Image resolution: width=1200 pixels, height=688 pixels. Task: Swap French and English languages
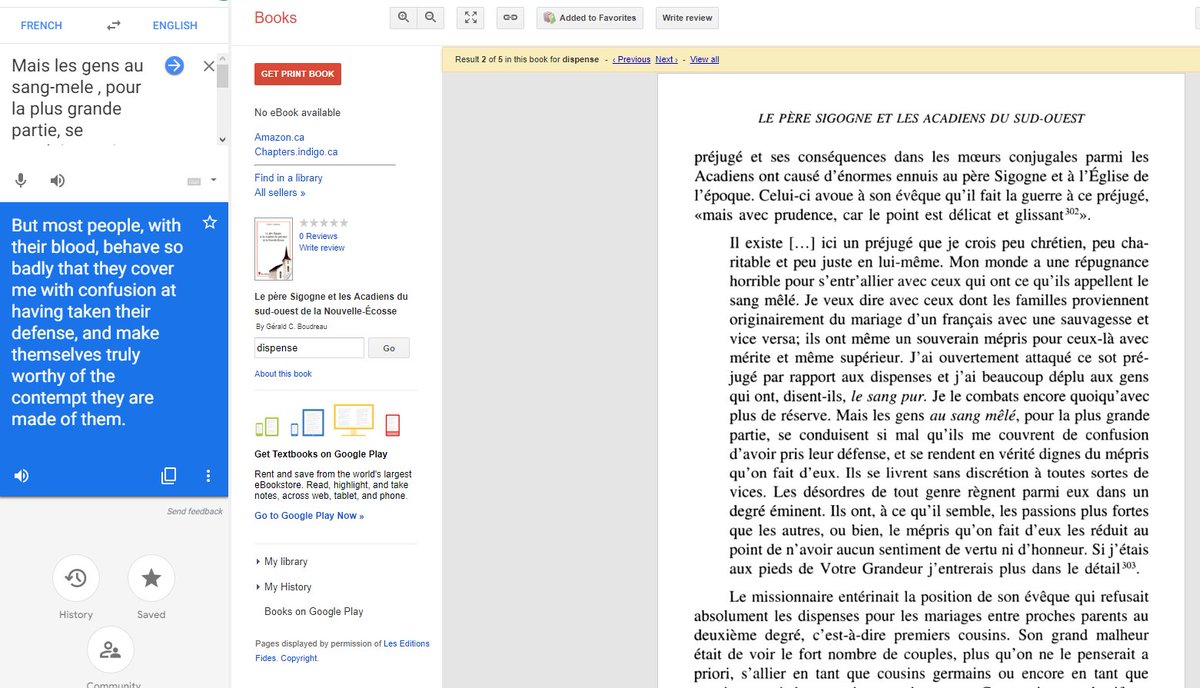tap(114, 25)
